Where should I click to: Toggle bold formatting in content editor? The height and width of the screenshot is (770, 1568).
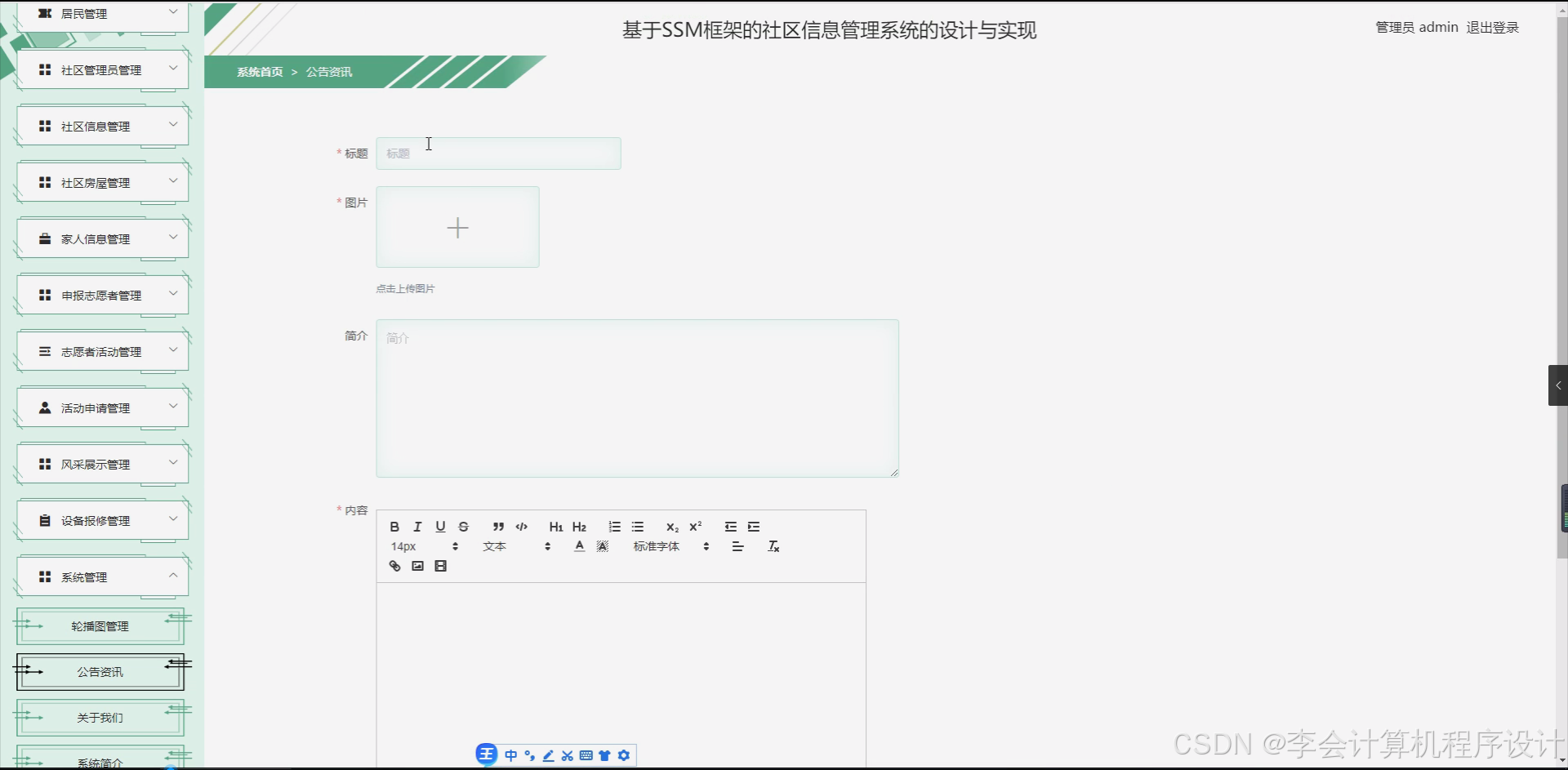[394, 527]
